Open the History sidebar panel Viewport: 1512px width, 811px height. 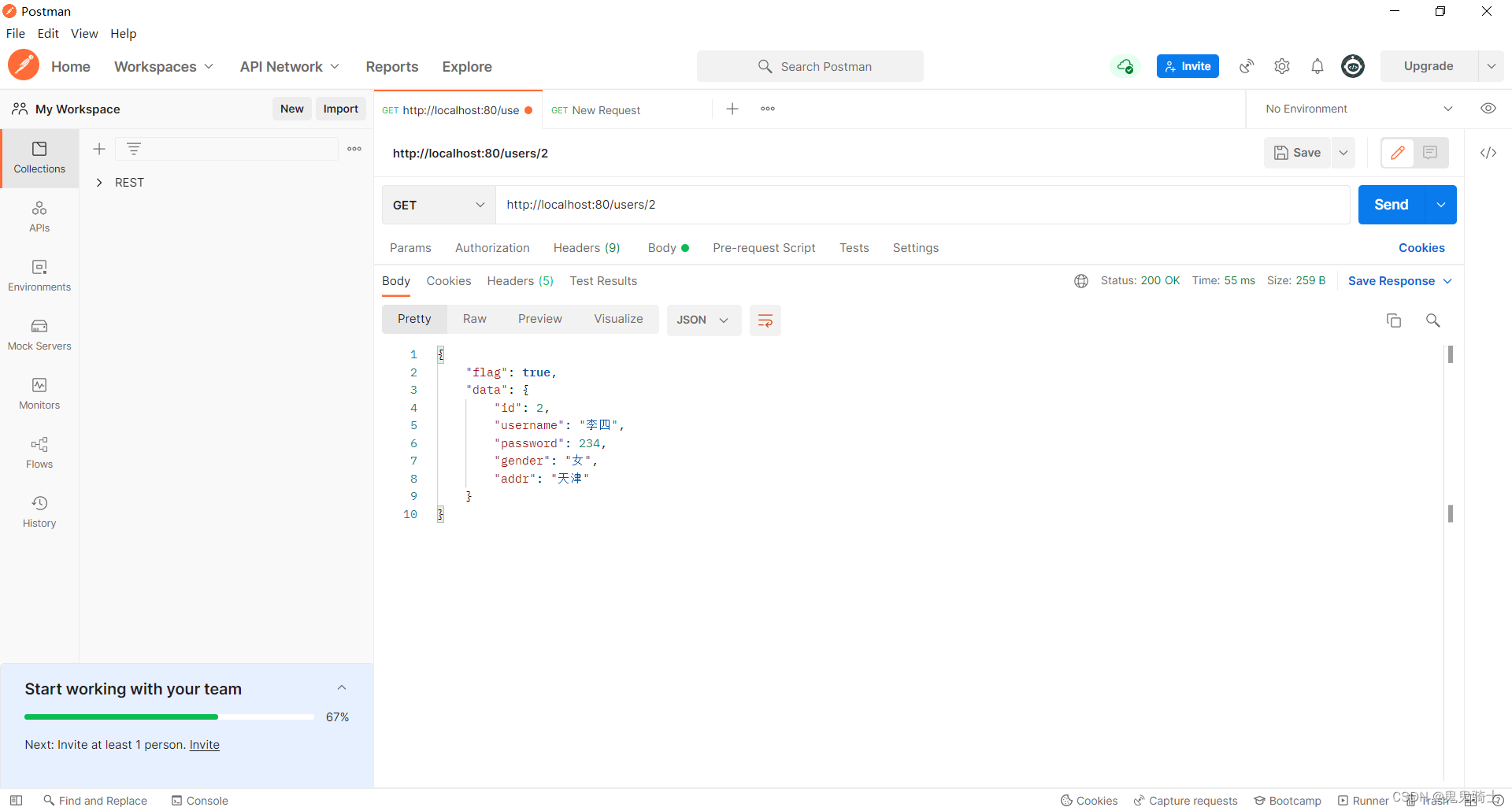coord(39,512)
